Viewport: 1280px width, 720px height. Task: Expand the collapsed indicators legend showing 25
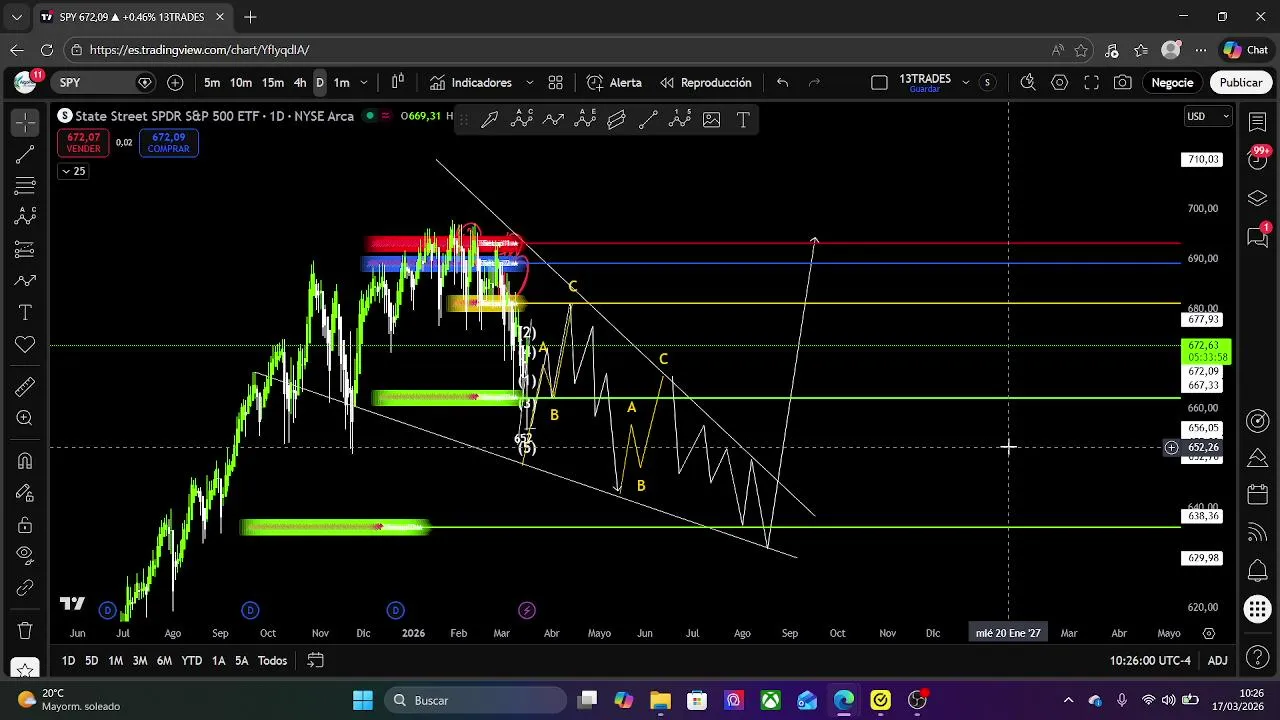point(74,171)
